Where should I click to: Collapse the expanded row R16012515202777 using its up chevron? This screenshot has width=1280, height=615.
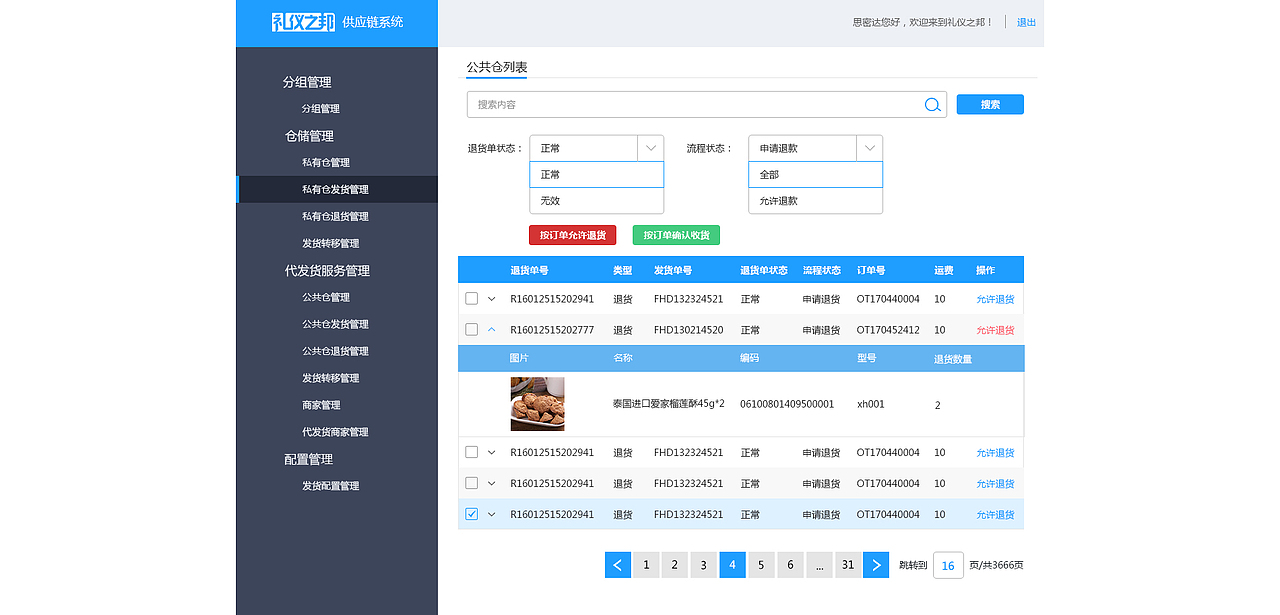(x=491, y=329)
